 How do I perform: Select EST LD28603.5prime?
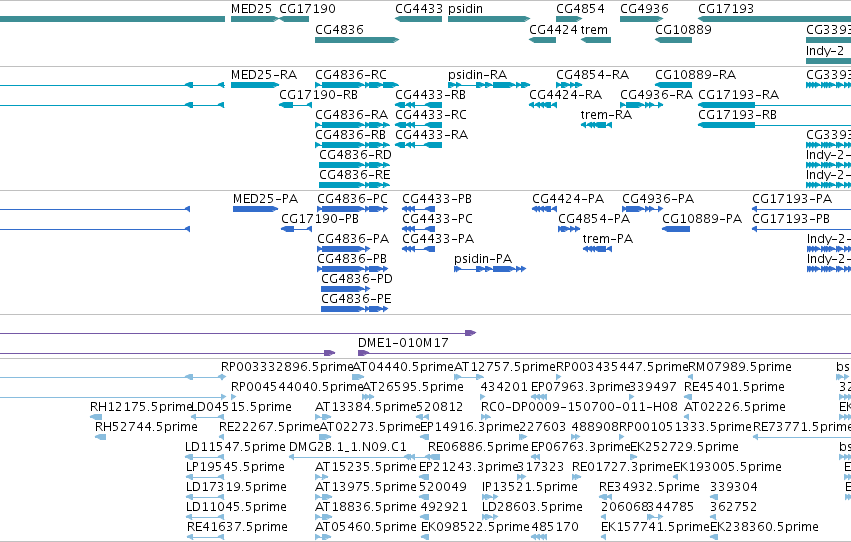pos(532,507)
